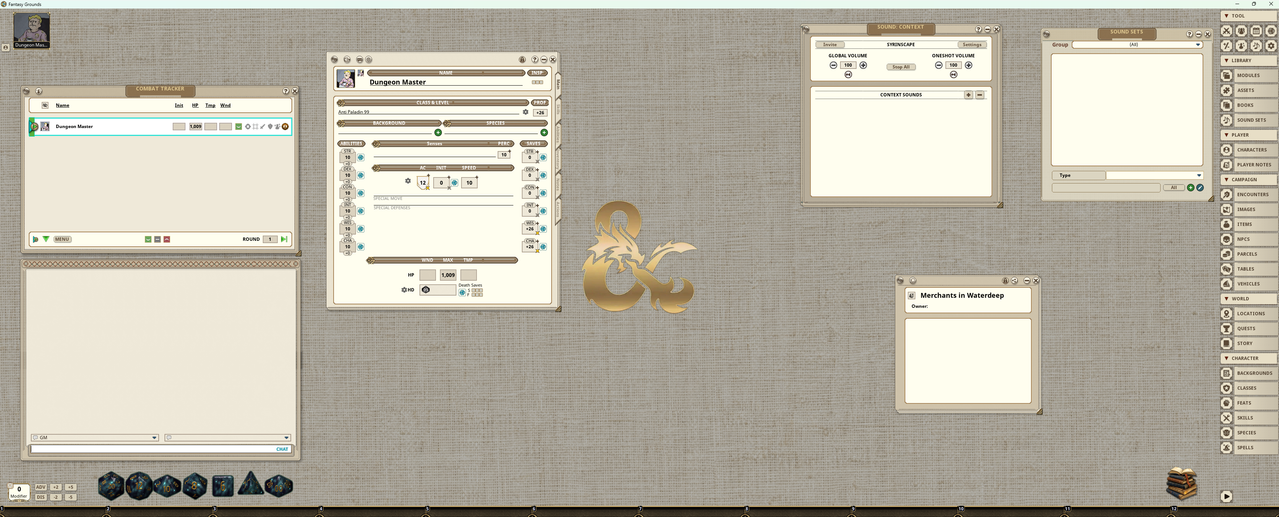
Task: Open Sound Sets from the sidebar
Action: pyautogui.click(x=1249, y=120)
